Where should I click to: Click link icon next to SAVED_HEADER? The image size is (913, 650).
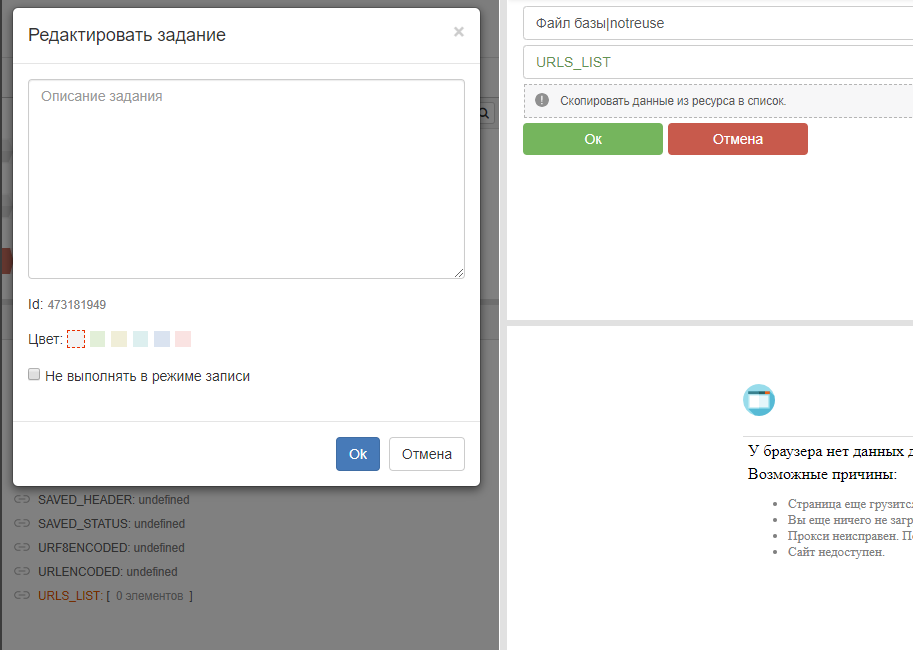[x=22, y=499]
